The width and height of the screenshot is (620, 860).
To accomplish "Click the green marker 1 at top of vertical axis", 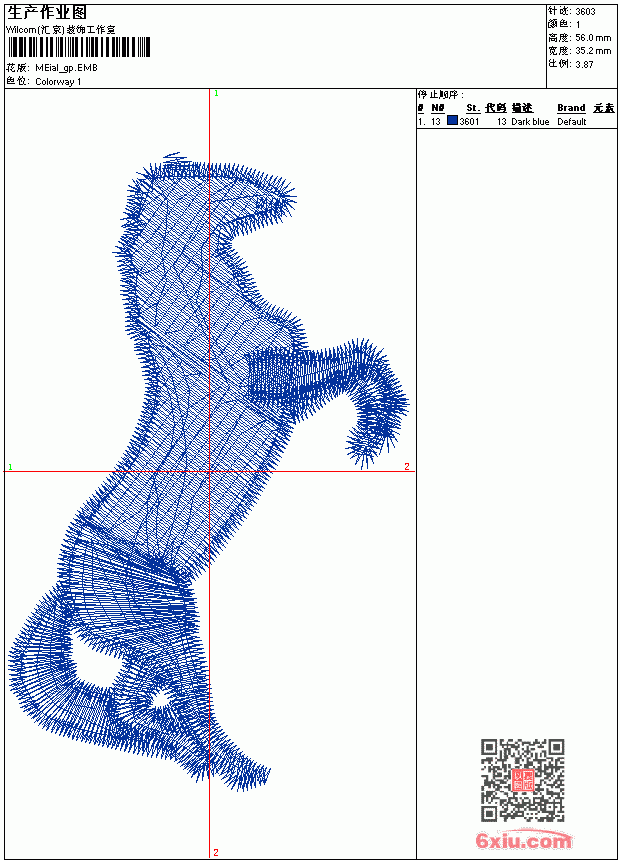I will point(216,94).
